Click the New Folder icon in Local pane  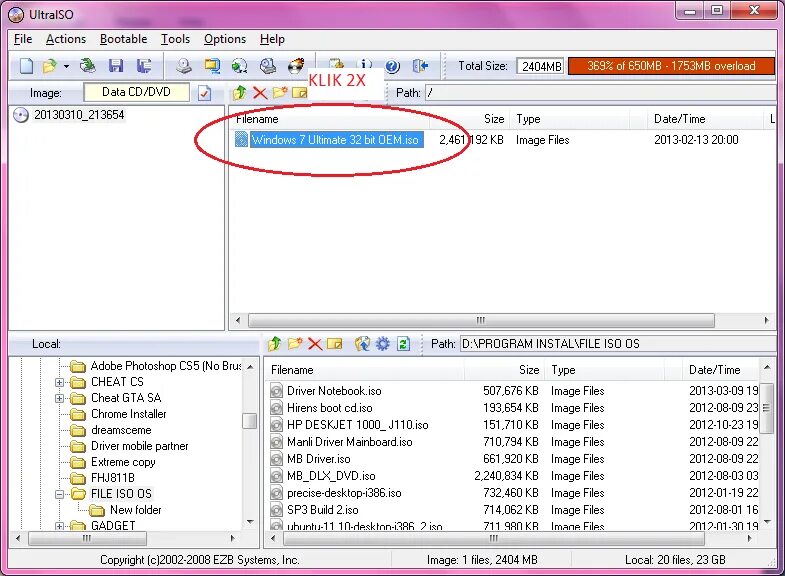click(295, 343)
